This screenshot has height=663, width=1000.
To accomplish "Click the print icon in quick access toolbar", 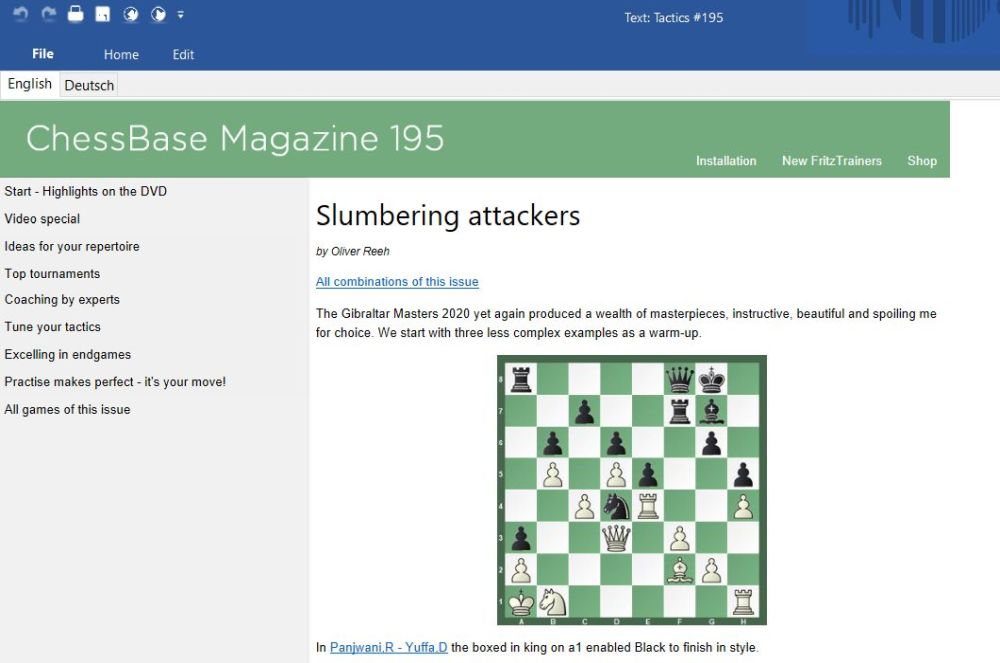I will coord(75,15).
